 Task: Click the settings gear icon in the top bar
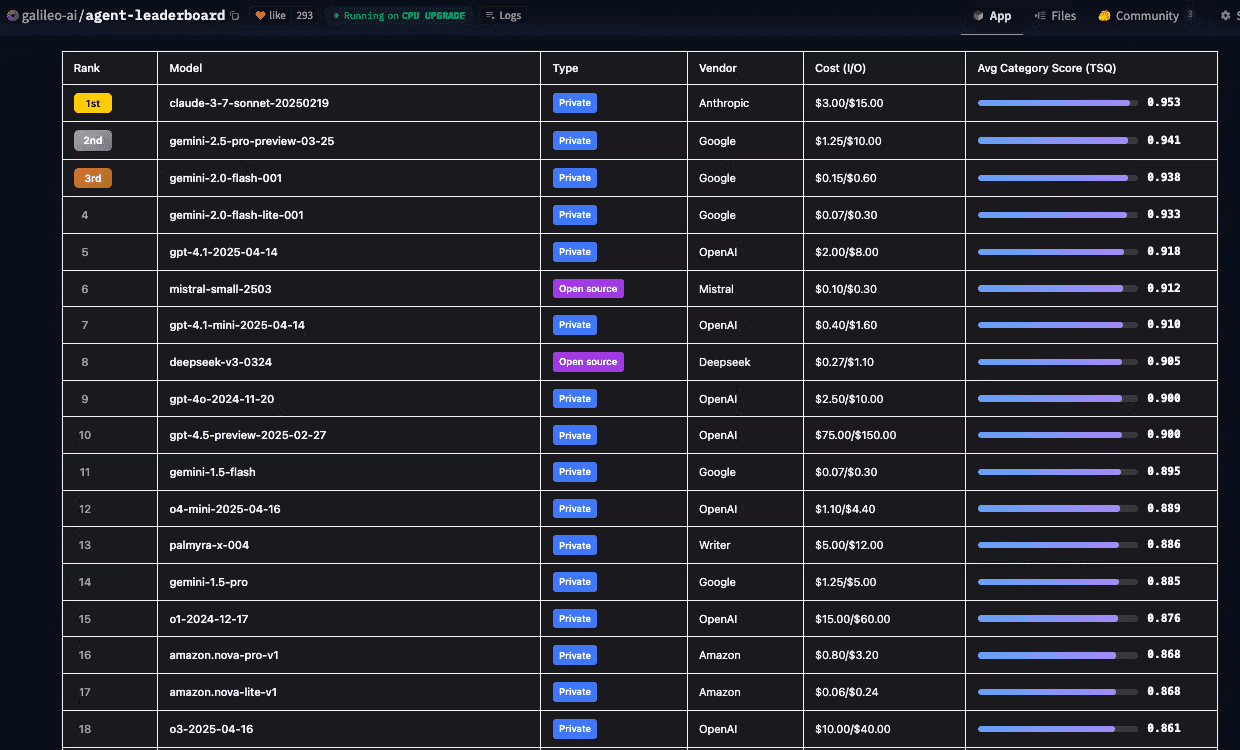point(1226,16)
